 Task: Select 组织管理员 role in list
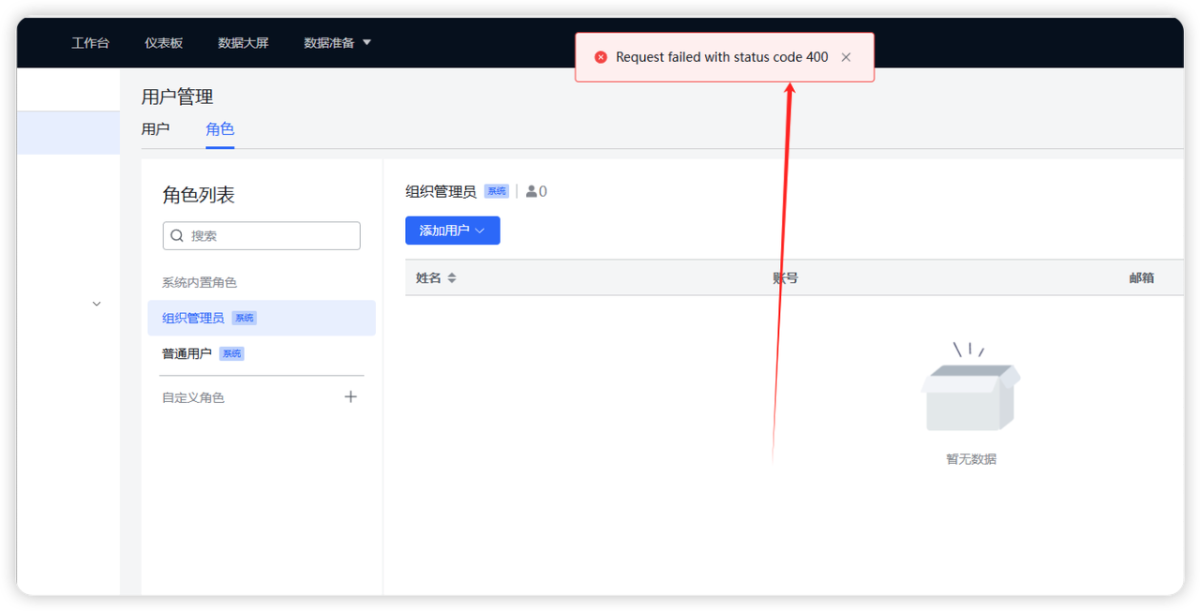click(x=262, y=318)
